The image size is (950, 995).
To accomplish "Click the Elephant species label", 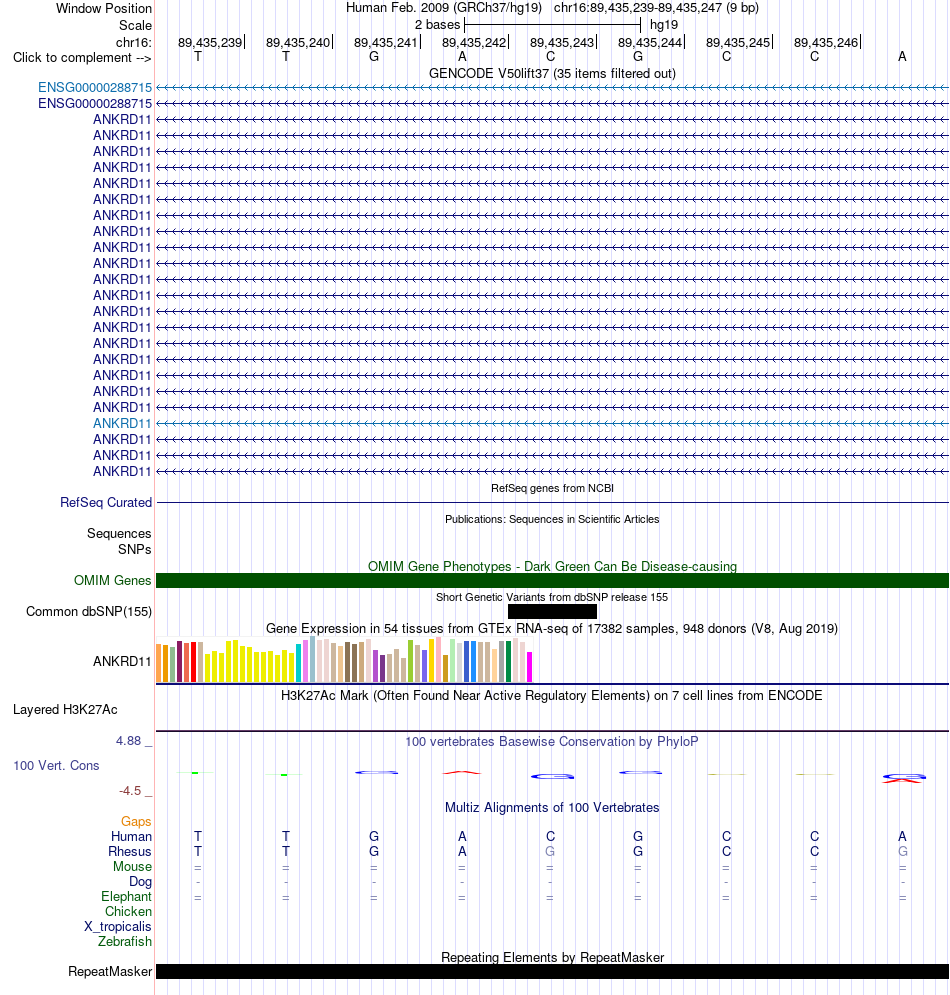I will 126,897.
